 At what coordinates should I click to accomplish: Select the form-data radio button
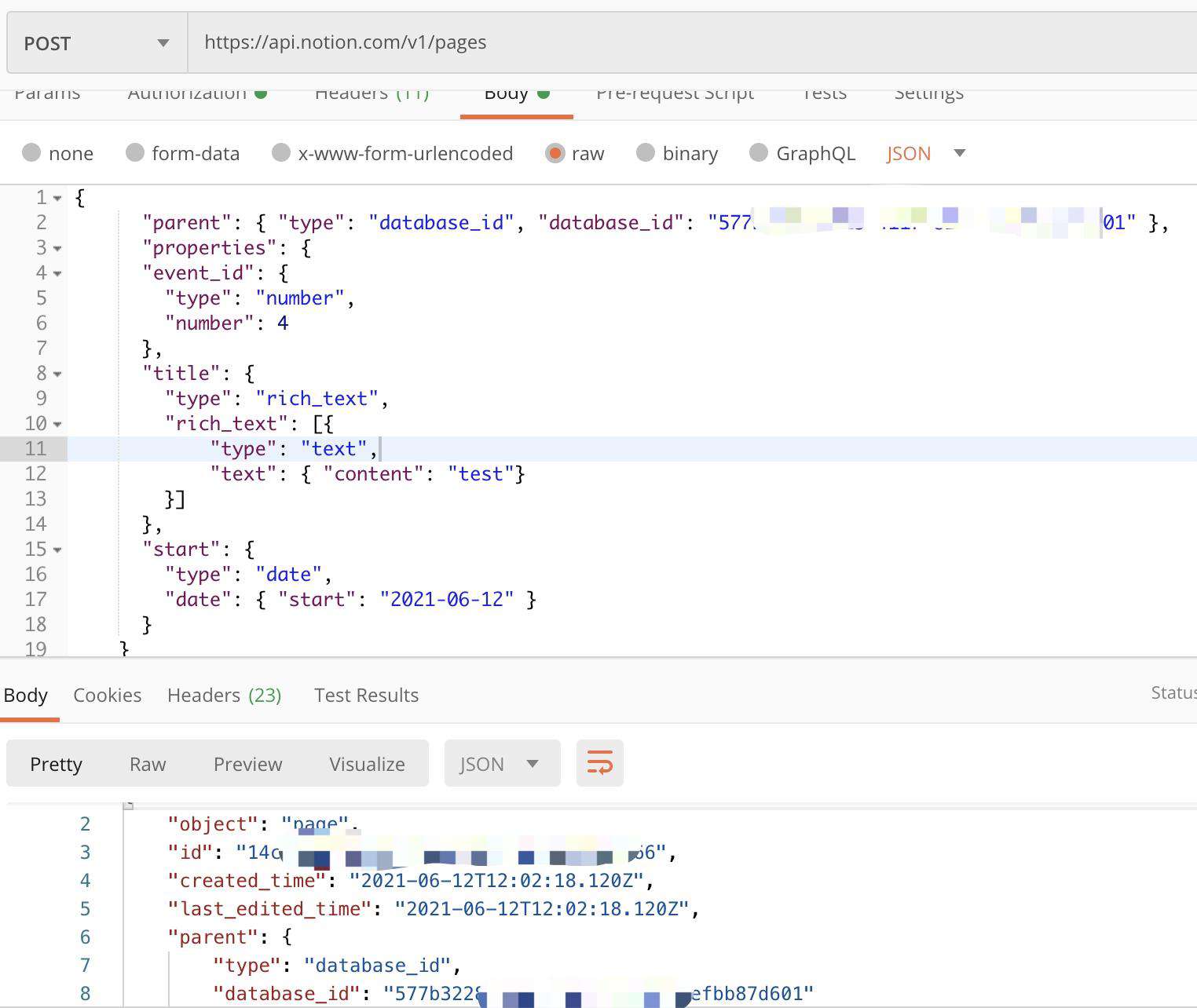tap(135, 152)
